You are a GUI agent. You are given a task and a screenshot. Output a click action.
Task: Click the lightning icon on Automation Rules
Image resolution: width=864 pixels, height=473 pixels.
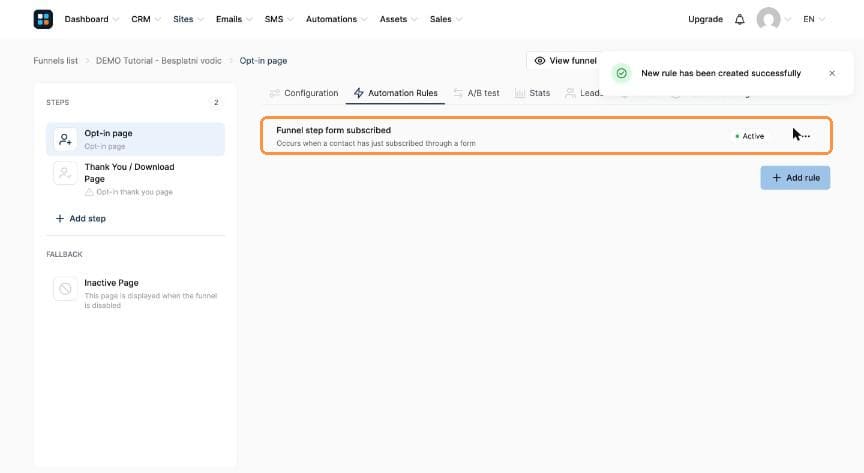(359, 93)
